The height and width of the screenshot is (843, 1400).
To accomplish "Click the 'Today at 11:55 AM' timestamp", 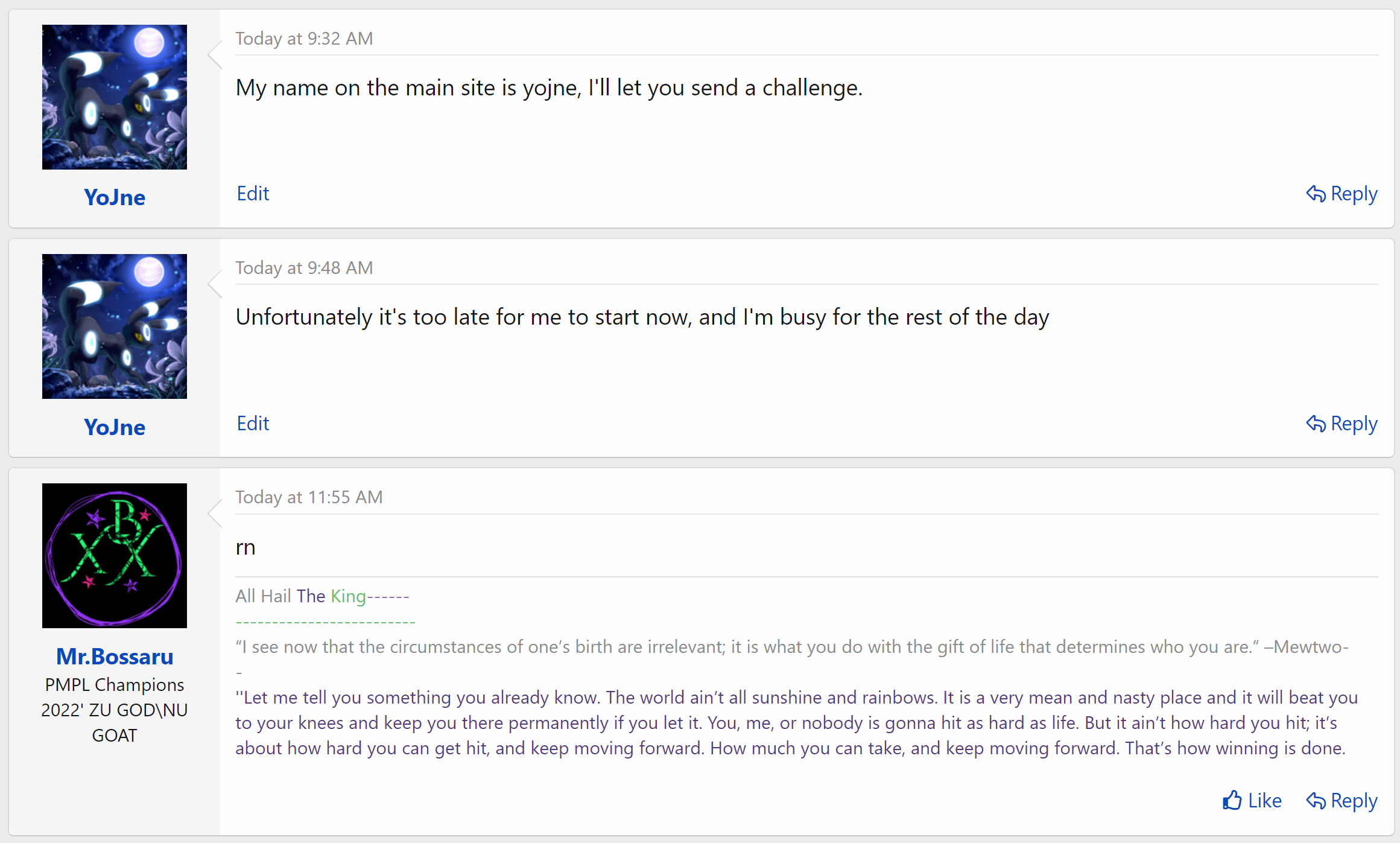I will (309, 497).
